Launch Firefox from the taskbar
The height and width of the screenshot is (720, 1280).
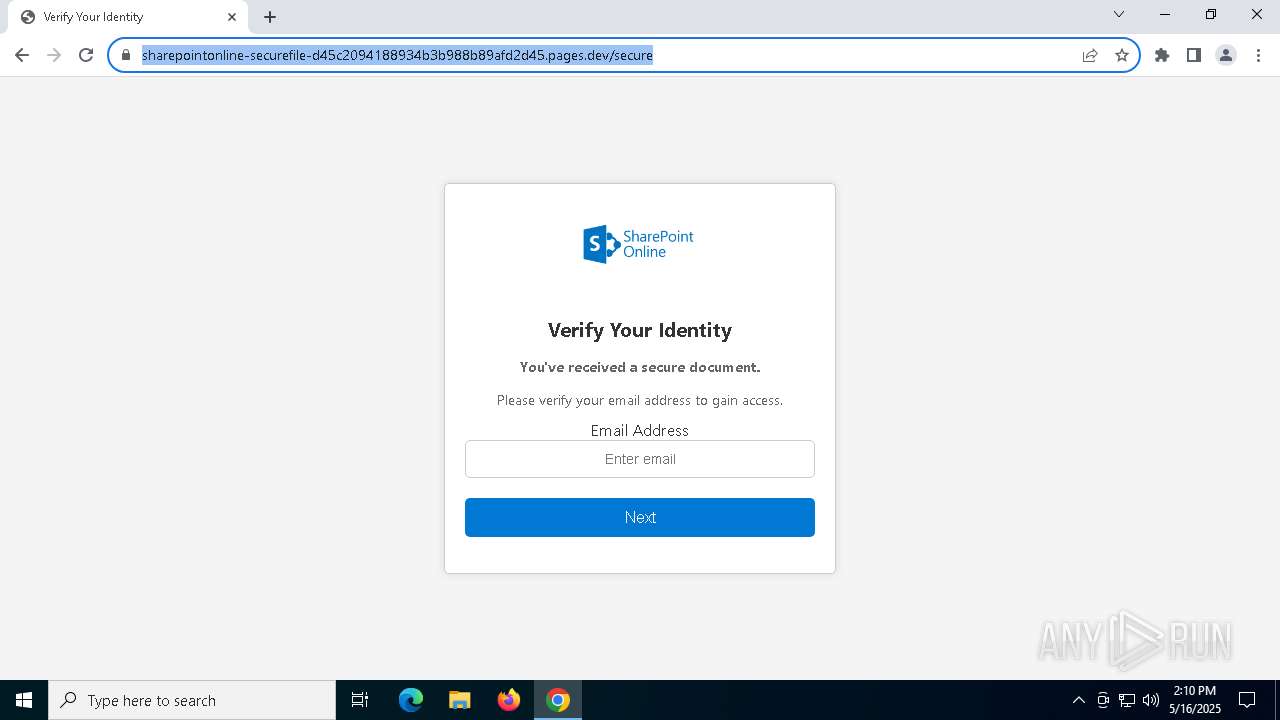pos(509,700)
